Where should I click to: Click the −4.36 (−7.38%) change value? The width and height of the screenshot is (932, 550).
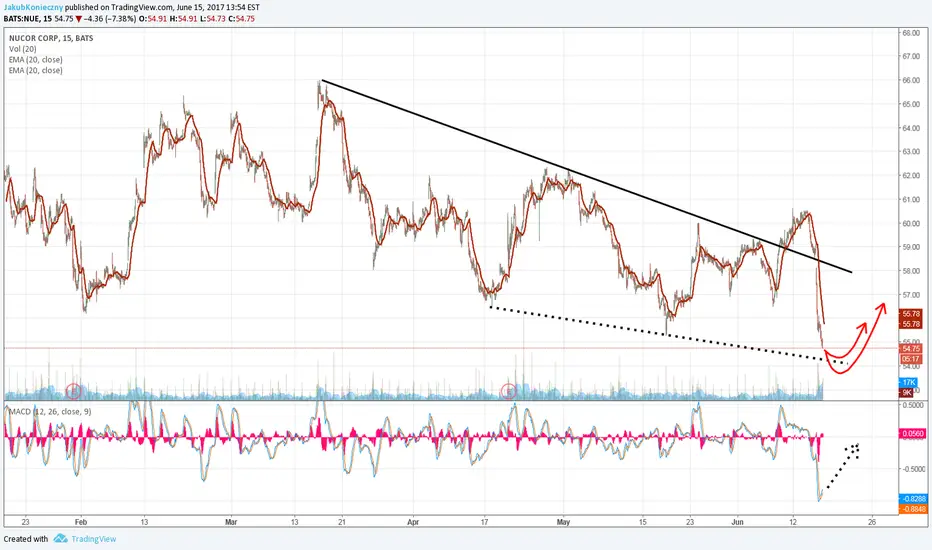tap(111, 18)
